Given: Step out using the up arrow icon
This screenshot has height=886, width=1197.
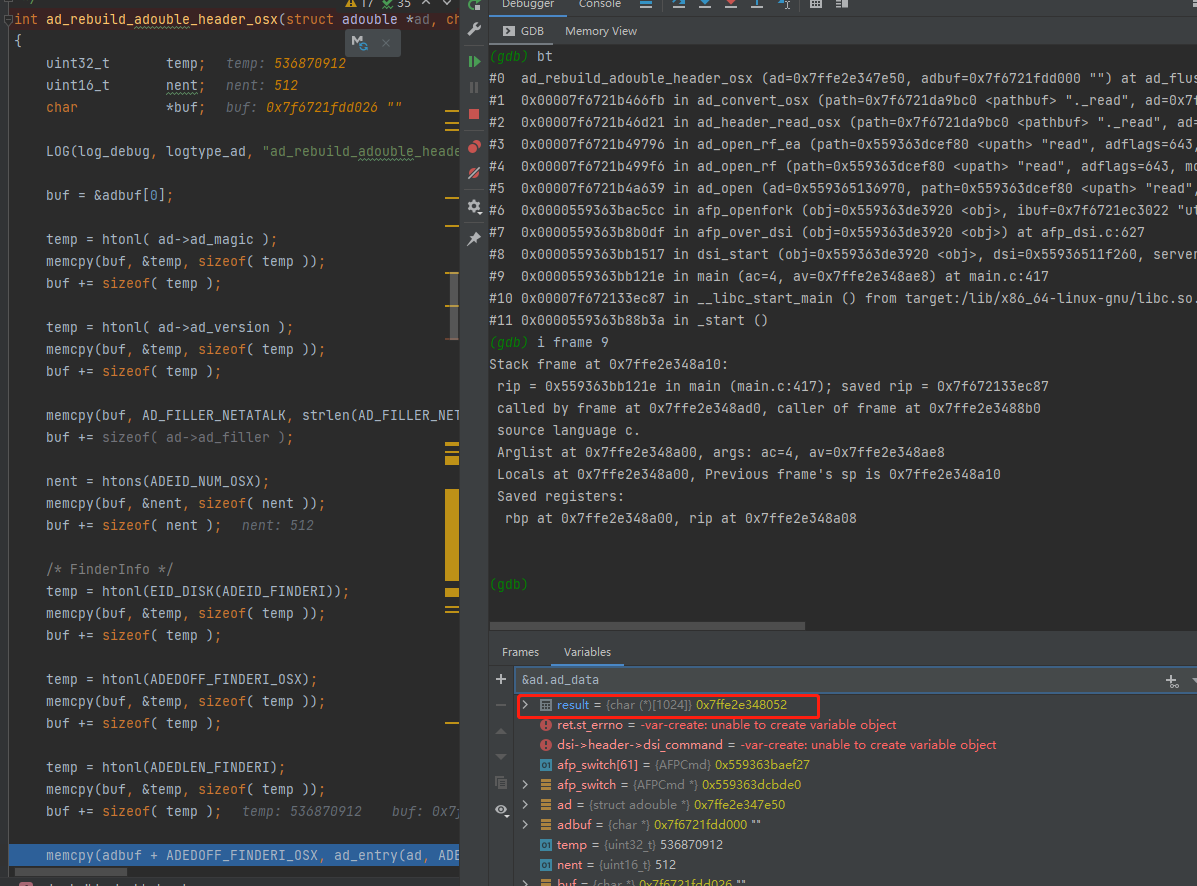Looking at the screenshot, I should [x=757, y=5].
